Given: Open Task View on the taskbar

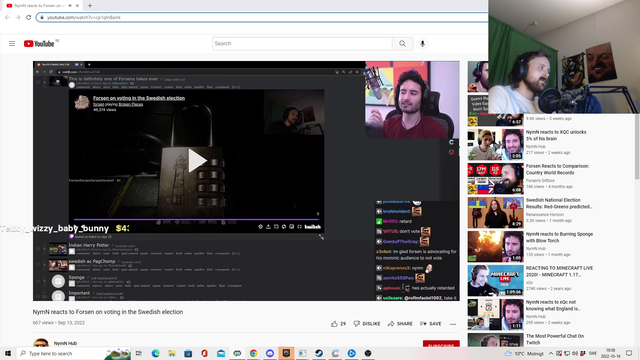Looking at the screenshot, I should pos(139,353).
